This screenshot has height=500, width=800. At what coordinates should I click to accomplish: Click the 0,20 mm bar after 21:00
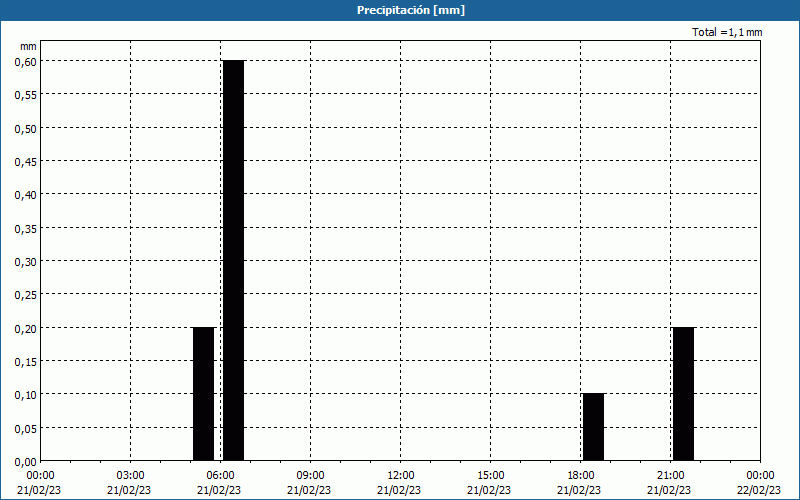[684, 394]
